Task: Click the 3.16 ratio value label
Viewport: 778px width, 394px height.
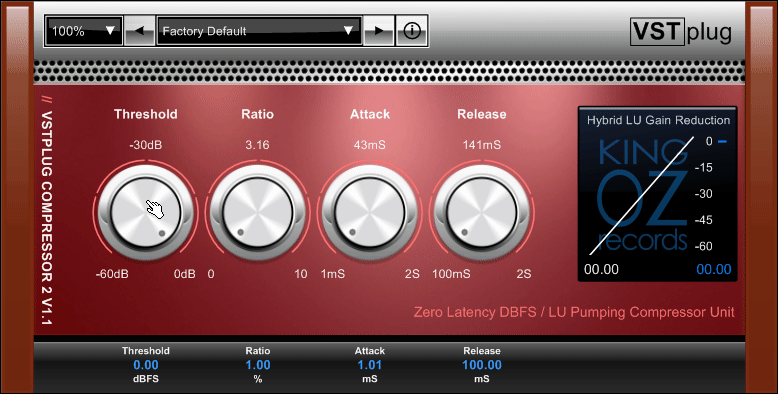Action: point(257,145)
